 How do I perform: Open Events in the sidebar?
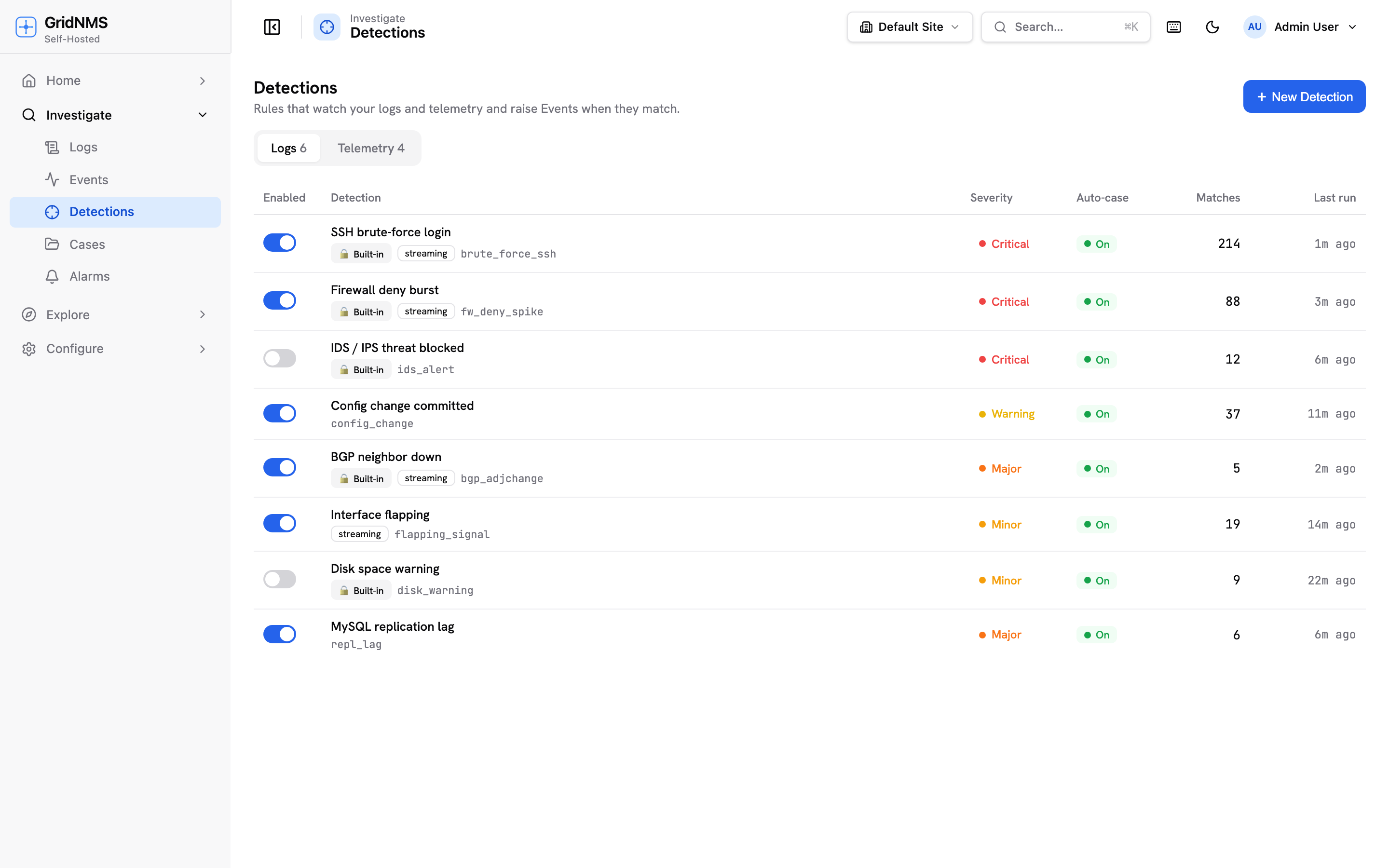point(115,180)
